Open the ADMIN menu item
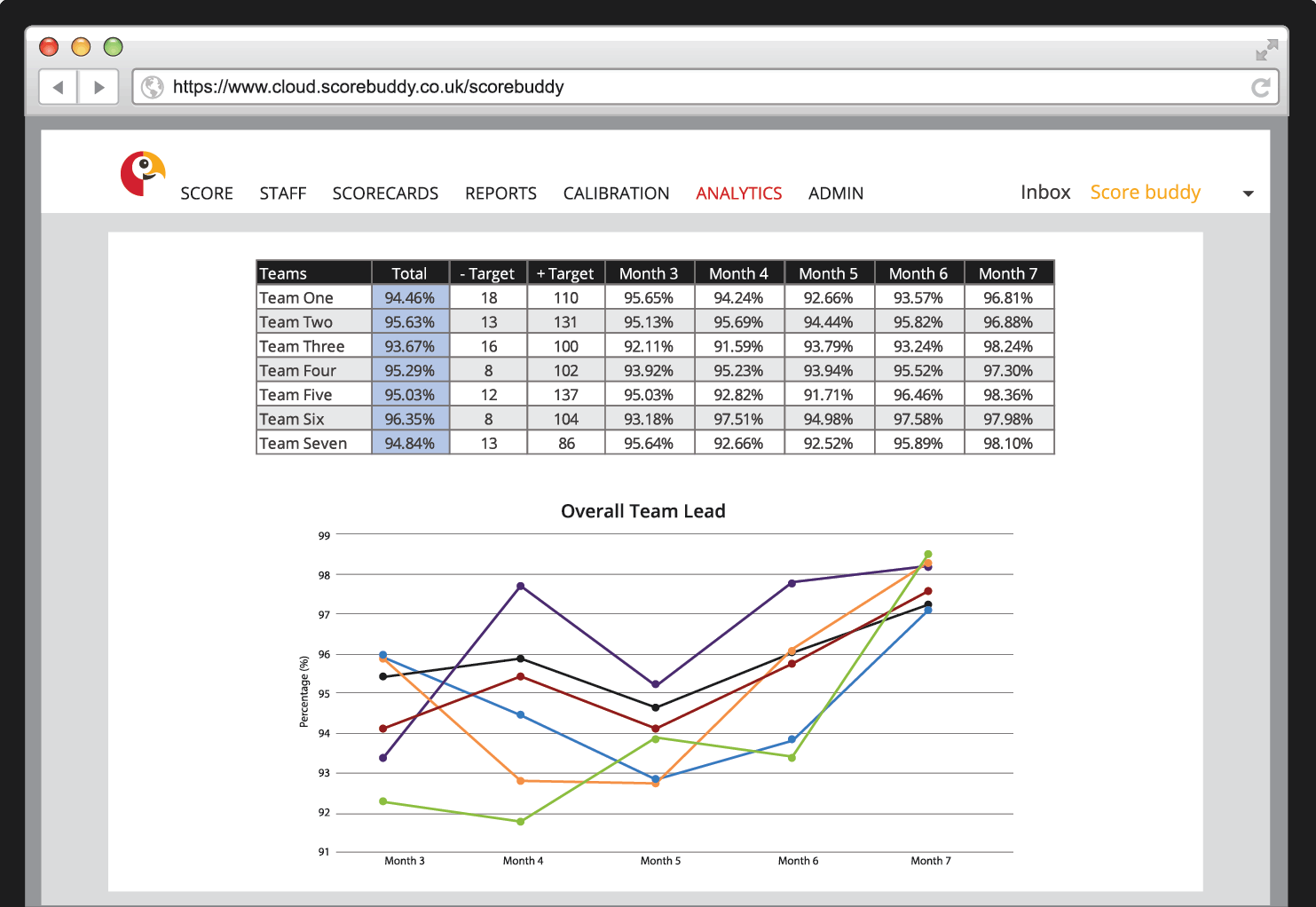Image resolution: width=1316 pixels, height=907 pixels. [835, 193]
